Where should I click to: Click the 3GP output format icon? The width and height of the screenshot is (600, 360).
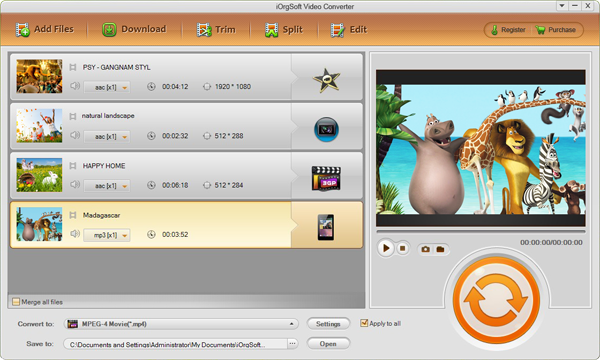(326, 178)
